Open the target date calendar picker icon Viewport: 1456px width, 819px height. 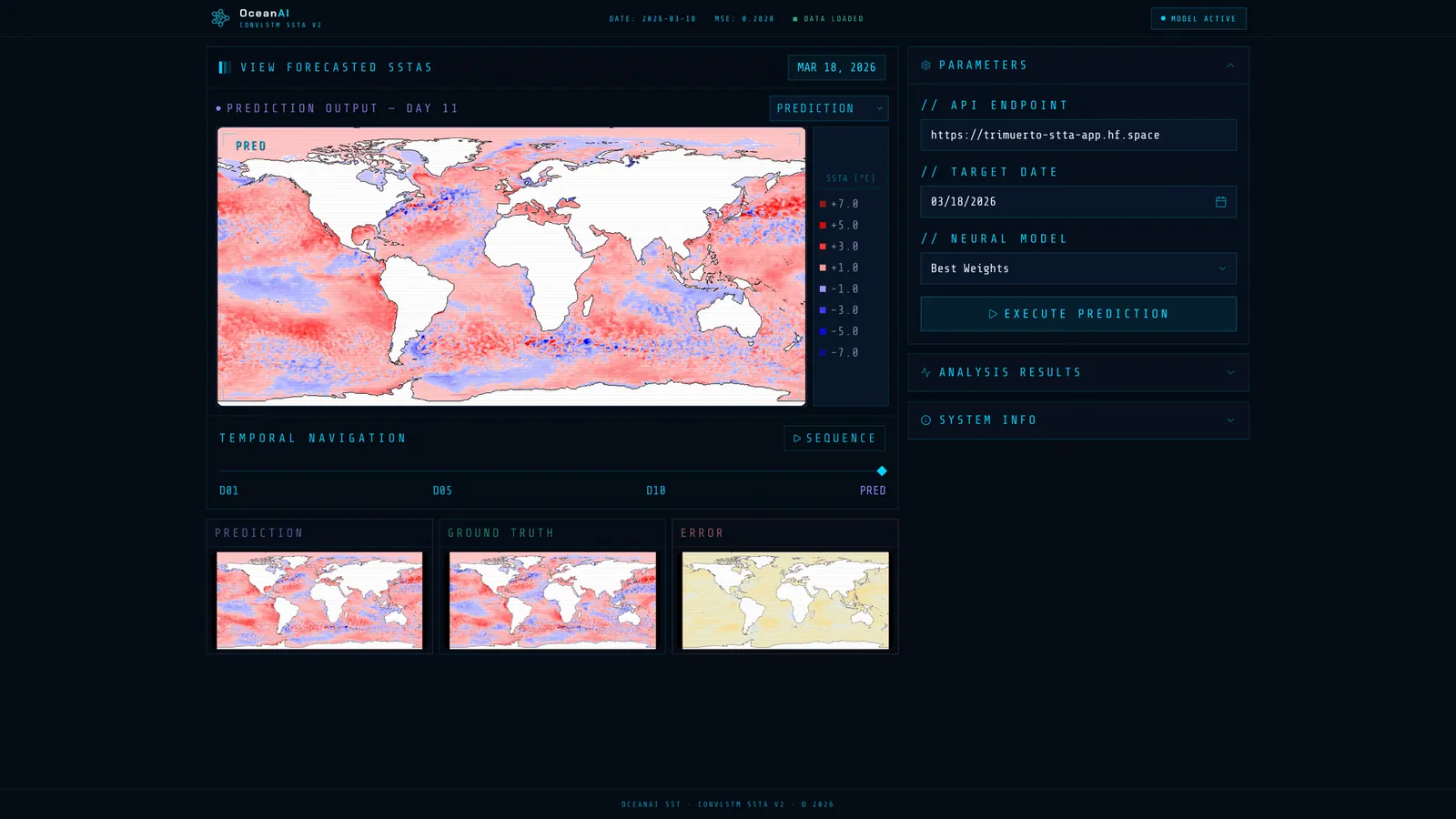click(1220, 202)
